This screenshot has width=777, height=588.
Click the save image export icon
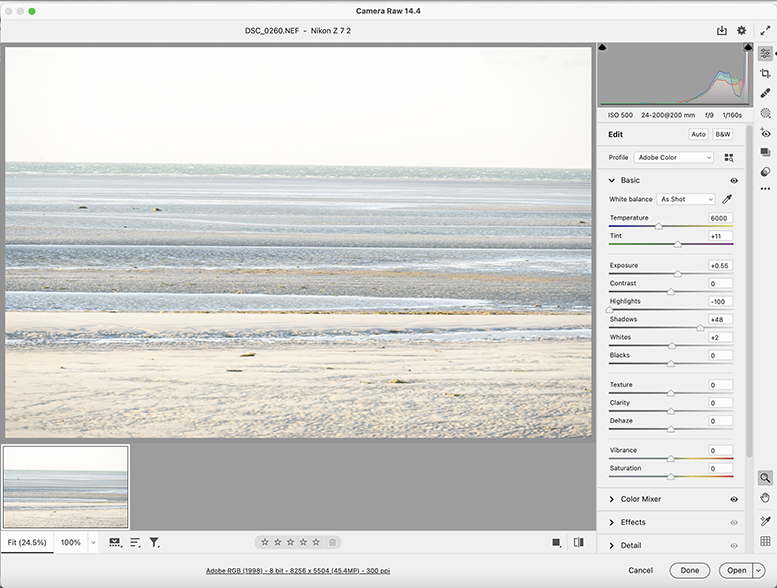(x=721, y=31)
